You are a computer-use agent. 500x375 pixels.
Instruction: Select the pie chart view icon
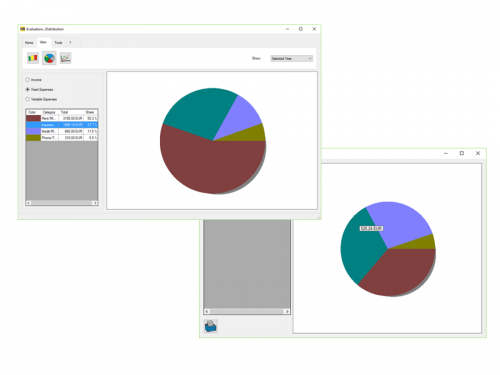49,58
